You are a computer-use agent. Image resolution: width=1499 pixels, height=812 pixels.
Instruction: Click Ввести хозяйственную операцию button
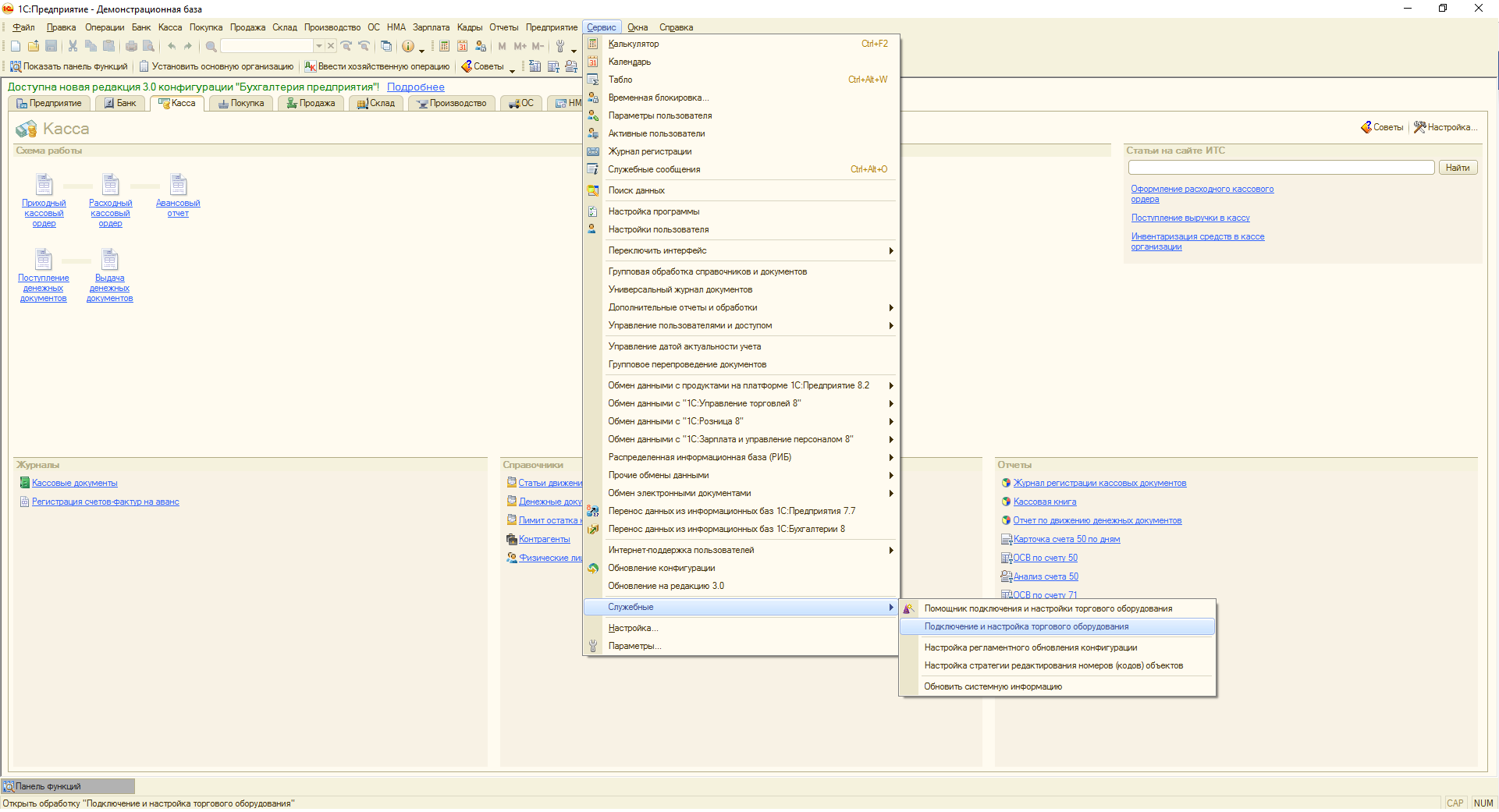click(x=377, y=66)
